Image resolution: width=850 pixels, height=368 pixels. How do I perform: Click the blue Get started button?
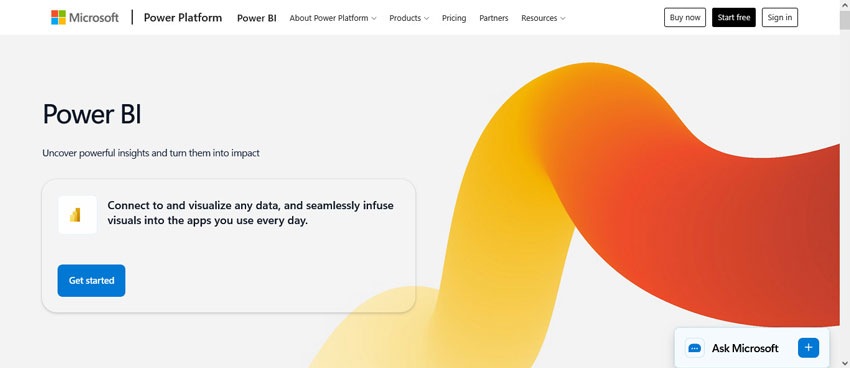point(91,280)
